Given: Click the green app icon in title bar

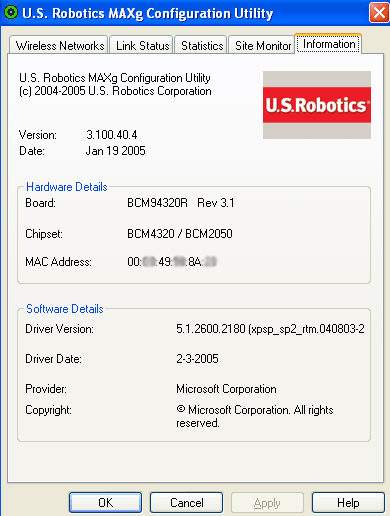Looking at the screenshot, I should point(11,13).
